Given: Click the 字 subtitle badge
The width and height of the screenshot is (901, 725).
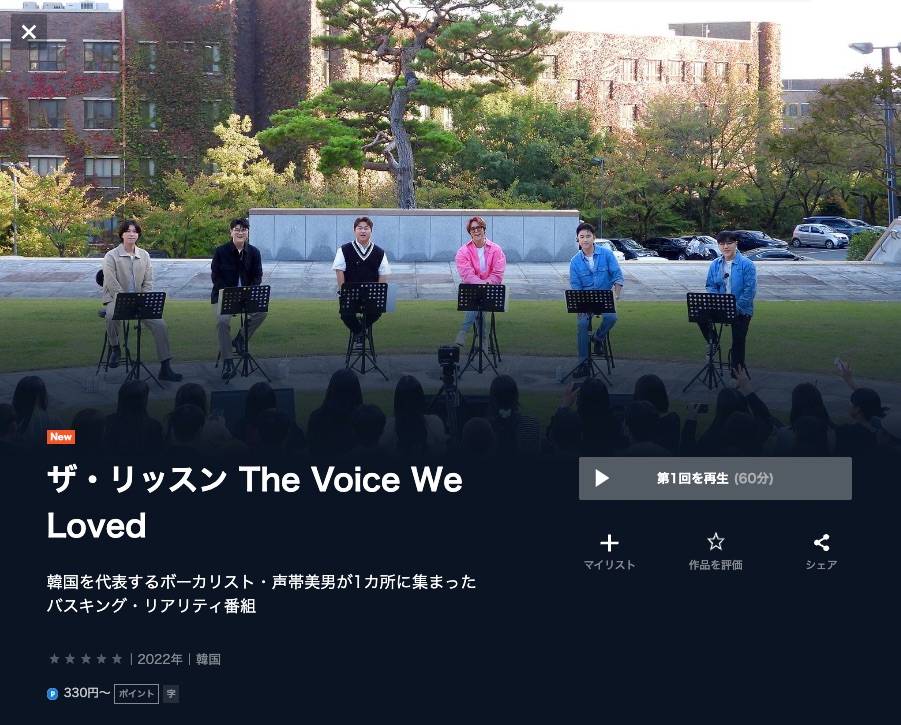Looking at the screenshot, I should point(171,693).
